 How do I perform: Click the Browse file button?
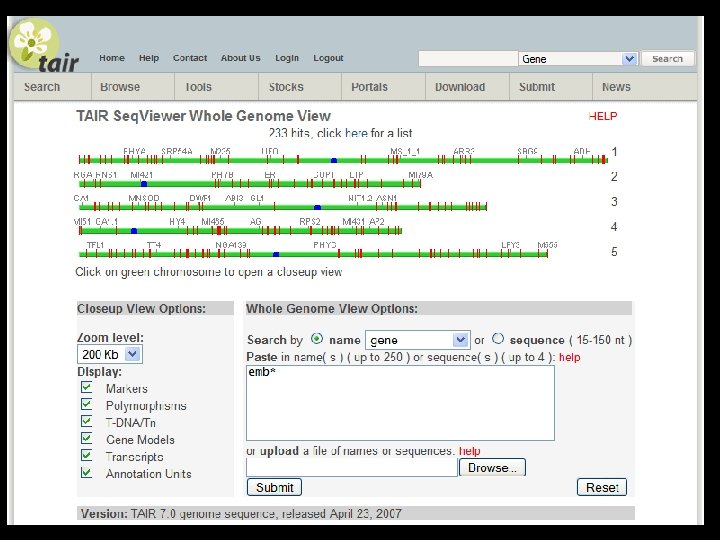492,467
